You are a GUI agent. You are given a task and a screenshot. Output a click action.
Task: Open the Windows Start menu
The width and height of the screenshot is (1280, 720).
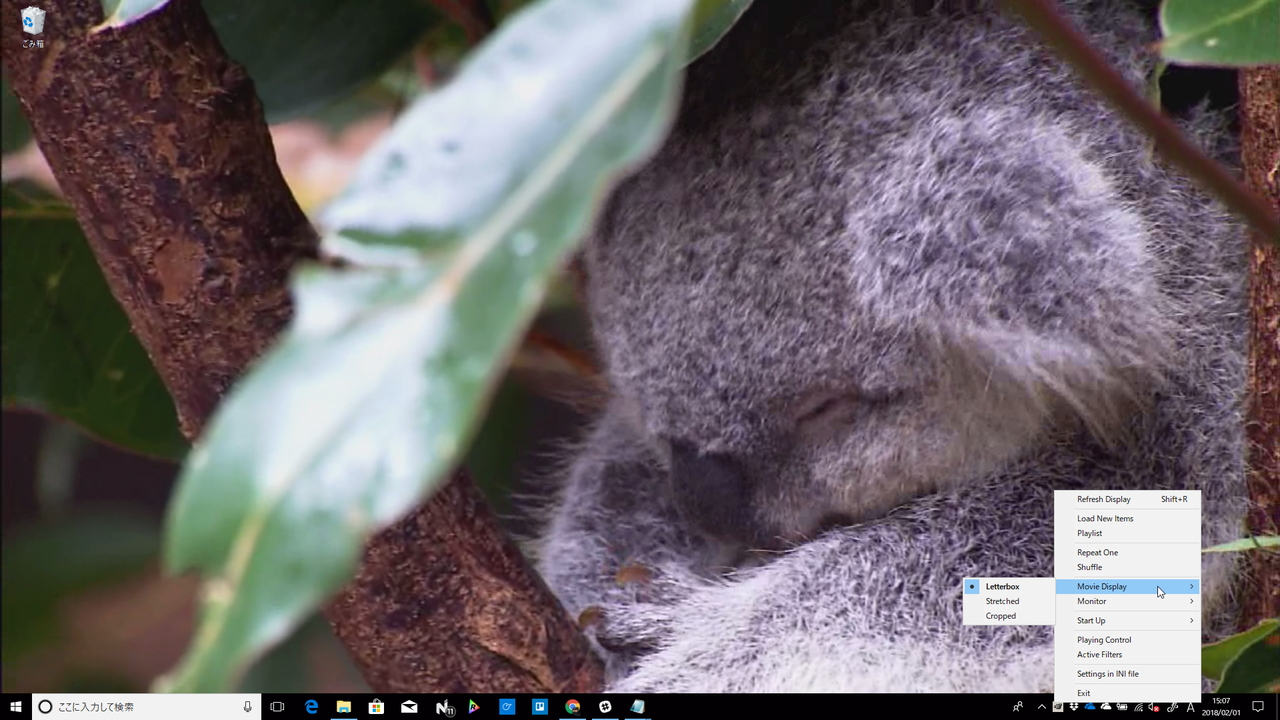click(x=16, y=707)
